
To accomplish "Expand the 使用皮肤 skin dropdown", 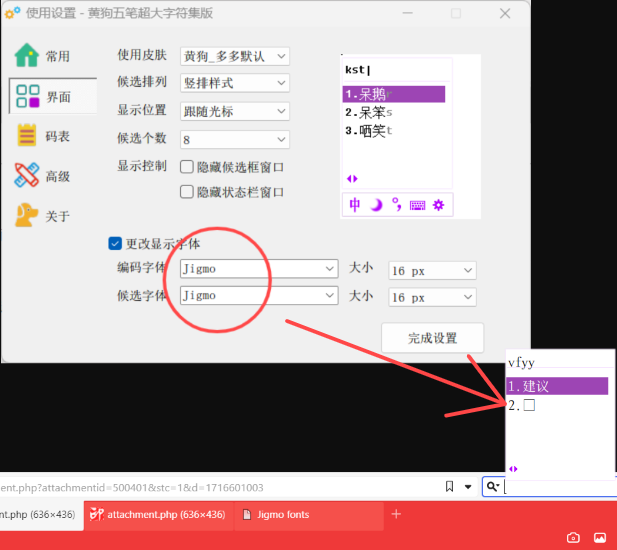I will point(235,56).
